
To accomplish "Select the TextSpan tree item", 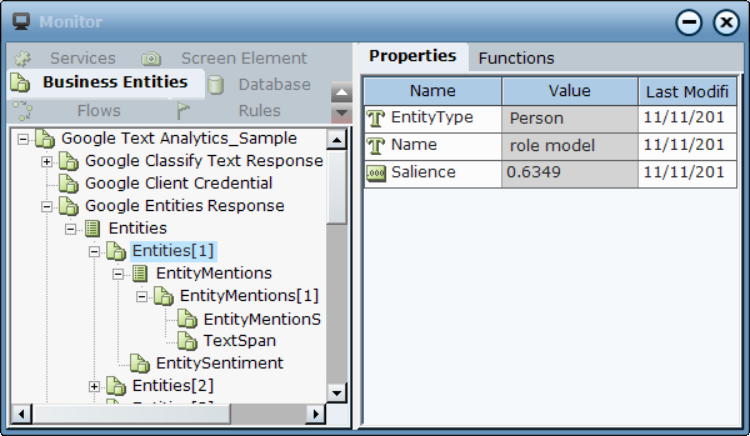I will (239, 341).
